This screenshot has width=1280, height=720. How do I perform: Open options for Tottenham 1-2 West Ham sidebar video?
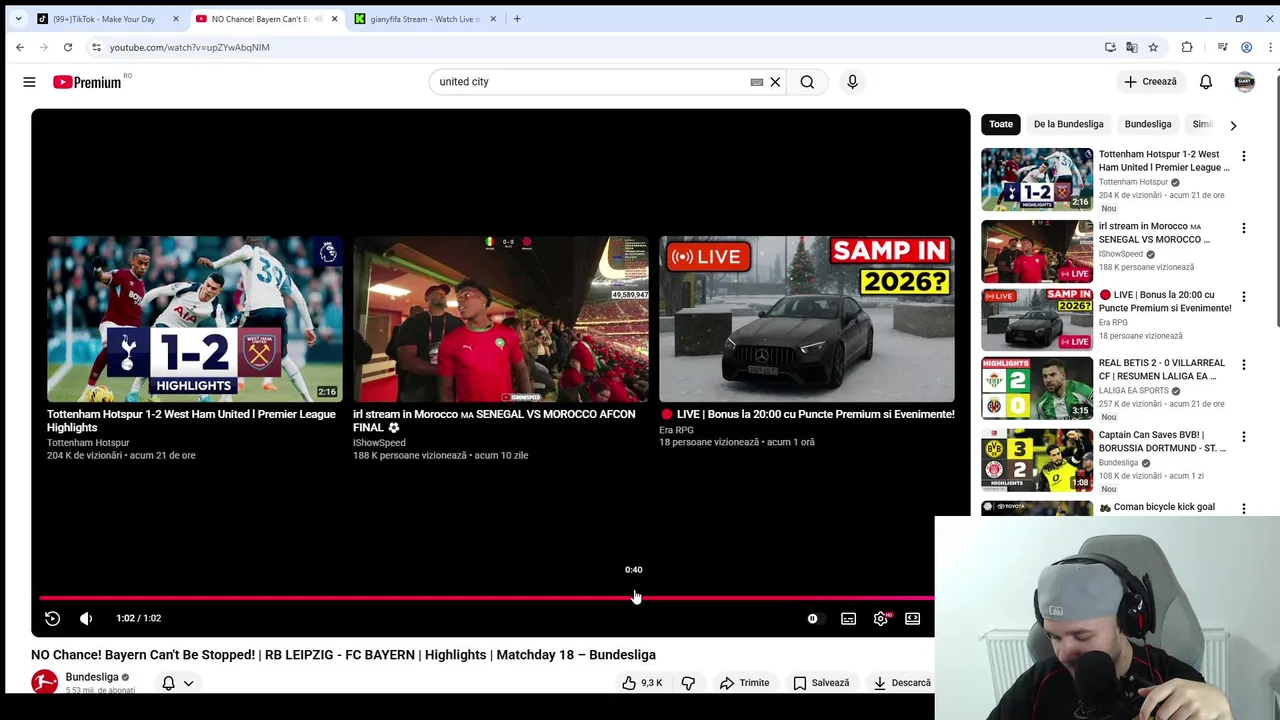tap(1244, 156)
